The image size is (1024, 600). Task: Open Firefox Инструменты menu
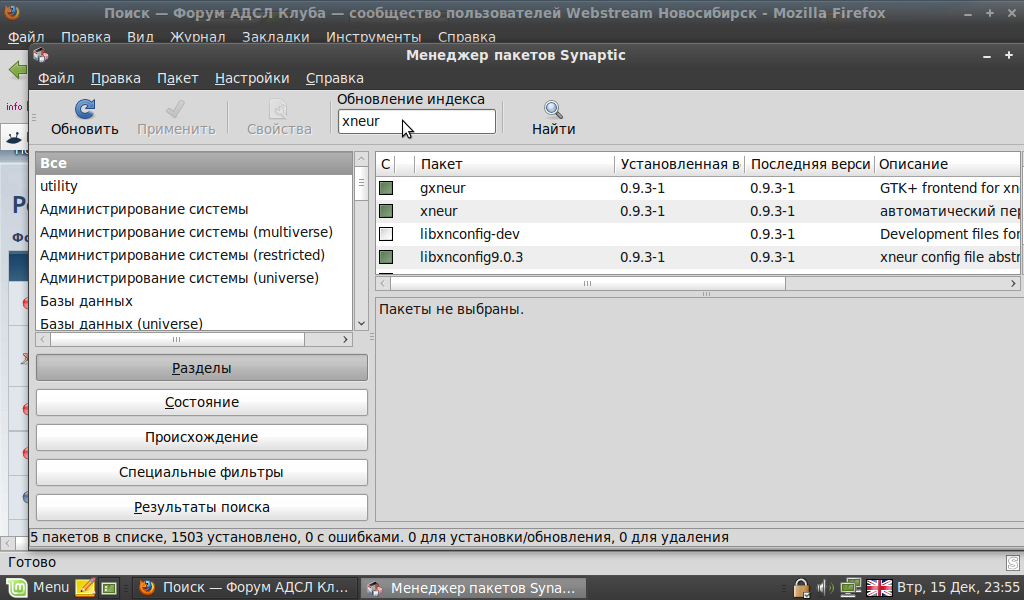coord(374,37)
